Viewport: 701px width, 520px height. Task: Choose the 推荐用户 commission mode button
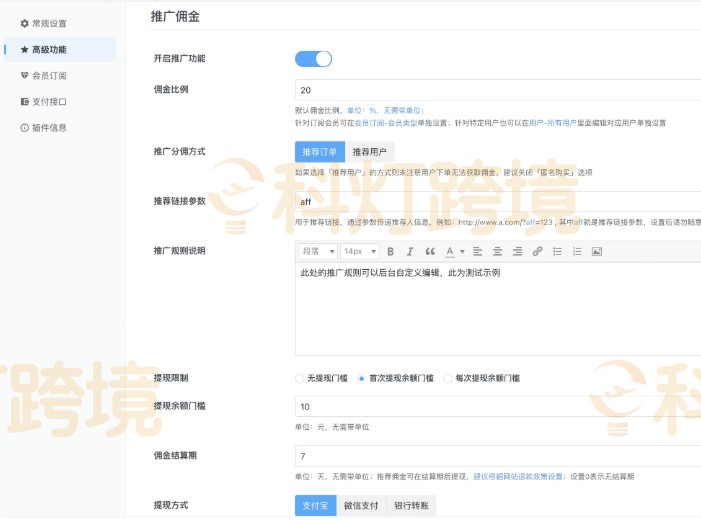click(x=370, y=152)
